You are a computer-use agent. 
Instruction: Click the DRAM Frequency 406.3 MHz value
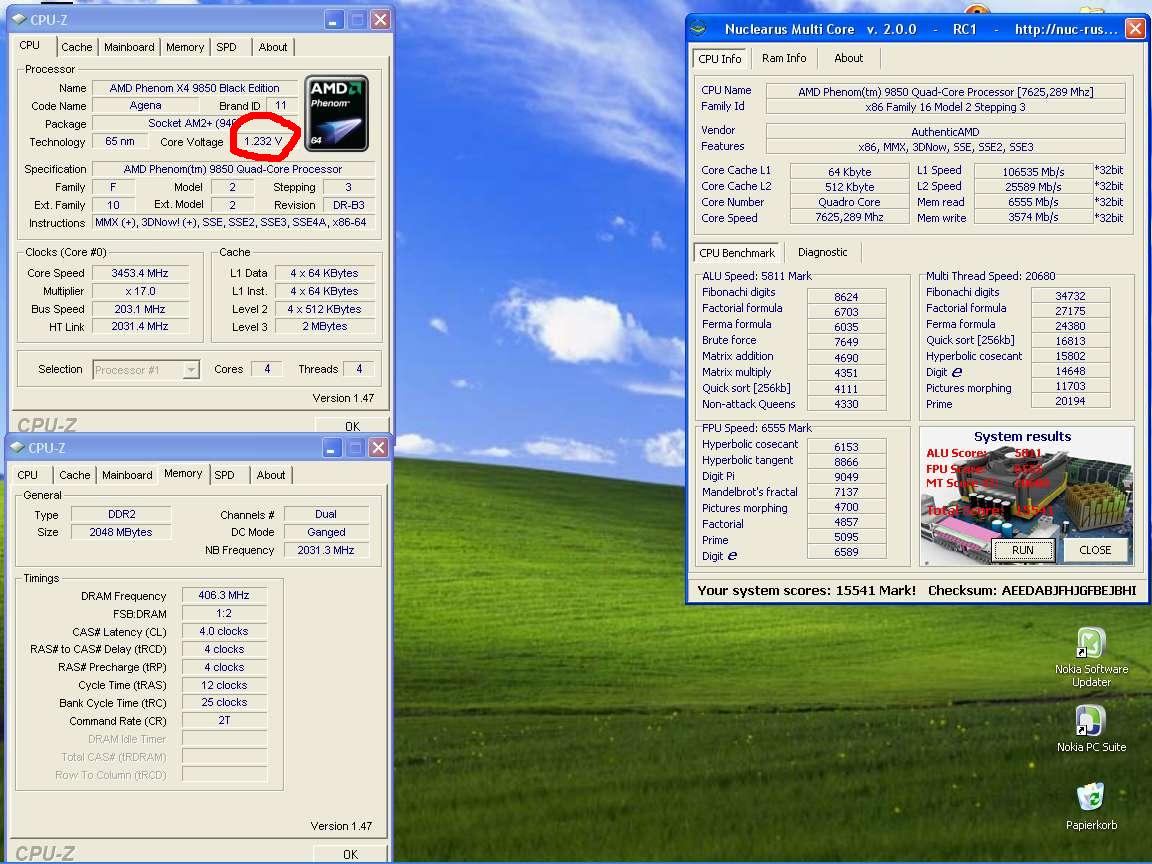click(x=223, y=595)
